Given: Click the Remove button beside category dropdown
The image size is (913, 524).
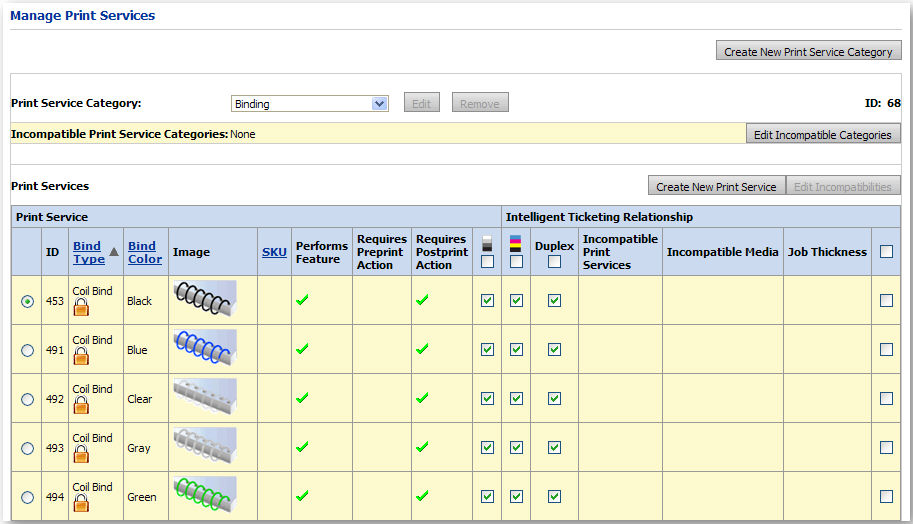Looking at the screenshot, I should (x=480, y=103).
